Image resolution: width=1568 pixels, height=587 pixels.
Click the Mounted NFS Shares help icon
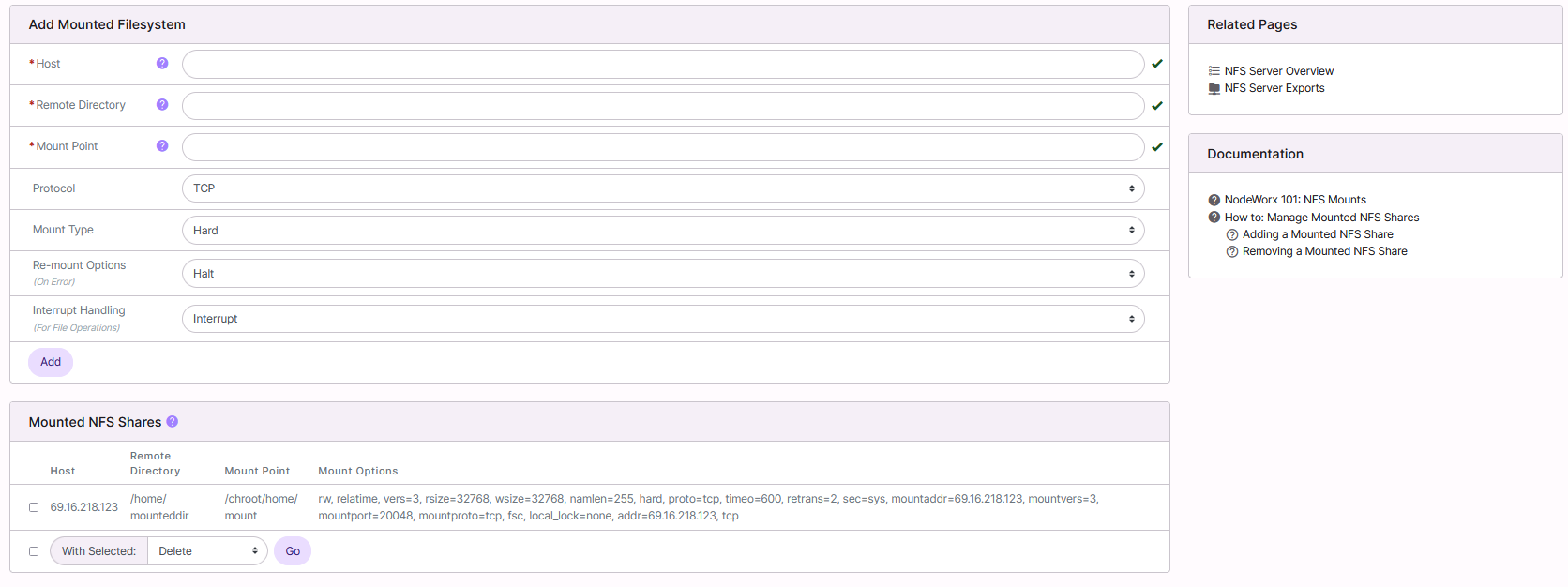point(173,422)
